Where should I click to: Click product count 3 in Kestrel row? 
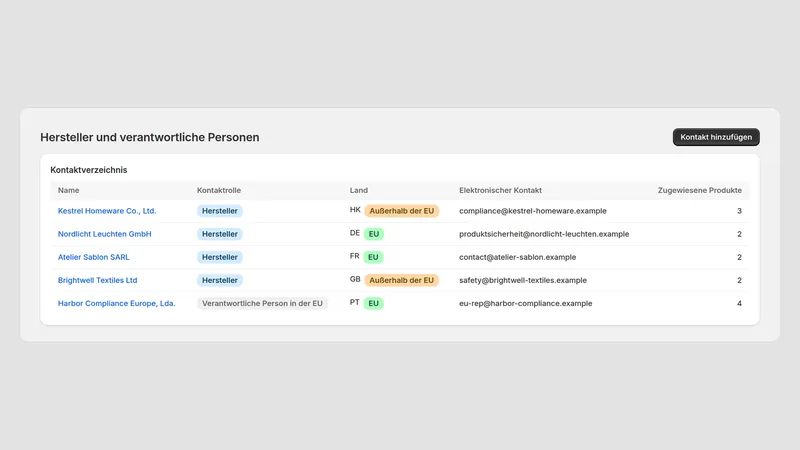coord(739,211)
